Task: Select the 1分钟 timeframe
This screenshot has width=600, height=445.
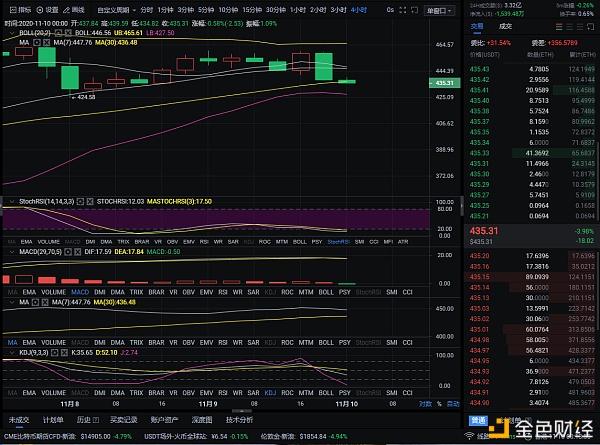Action: point(165,10)
